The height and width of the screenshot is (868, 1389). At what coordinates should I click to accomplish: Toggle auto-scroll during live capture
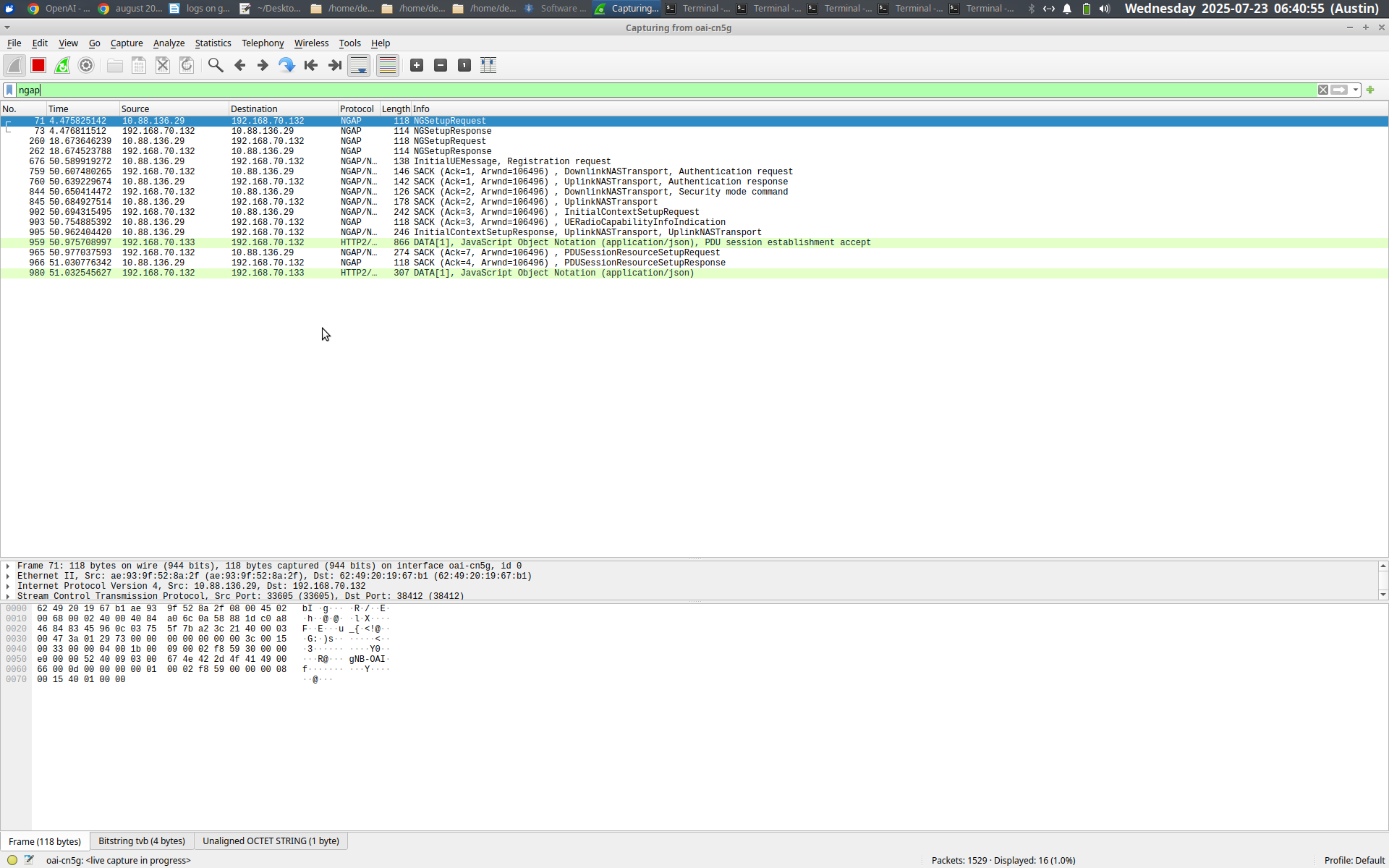click(359, 66)
